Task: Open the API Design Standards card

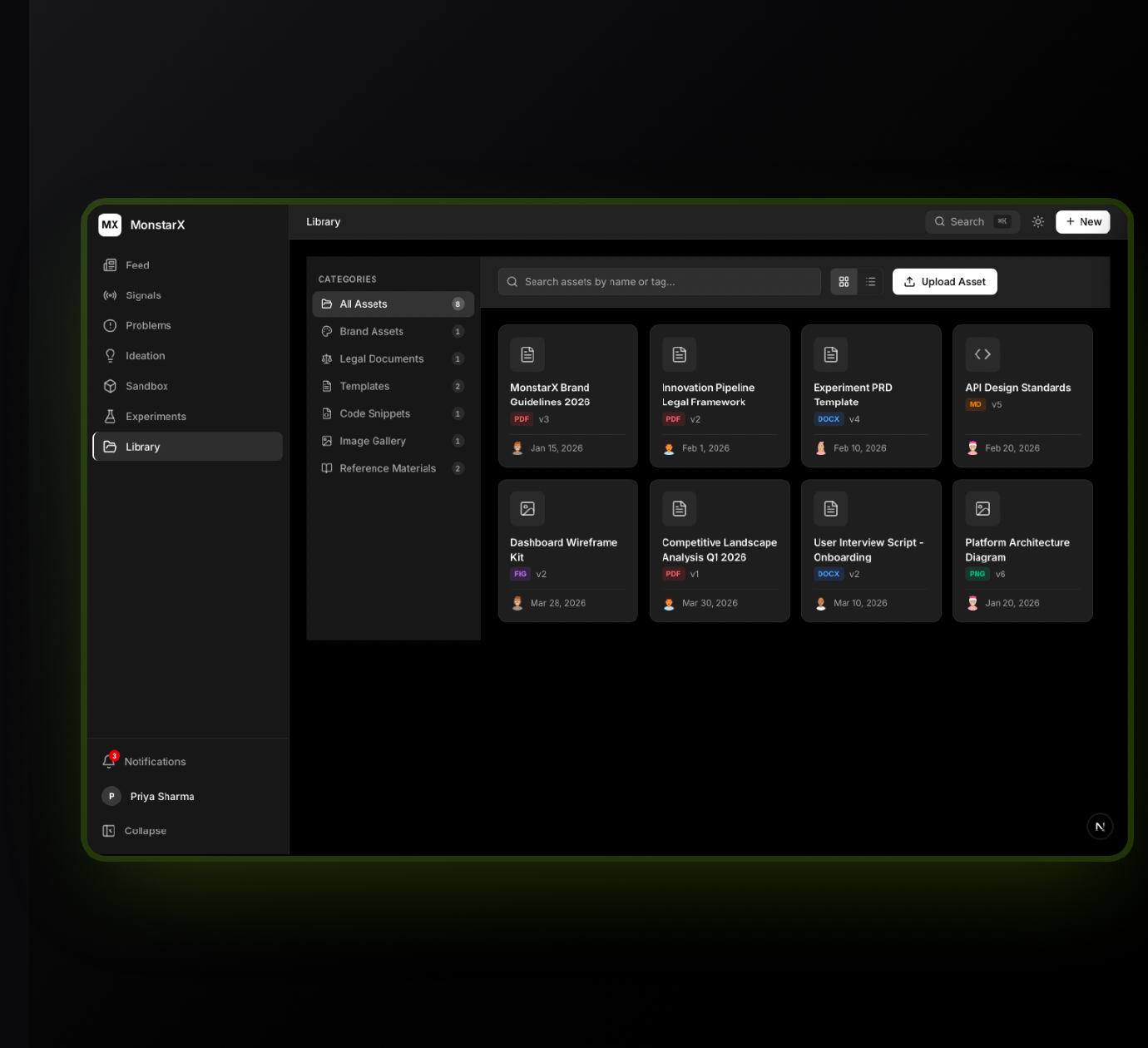Action: (1022, 395)
